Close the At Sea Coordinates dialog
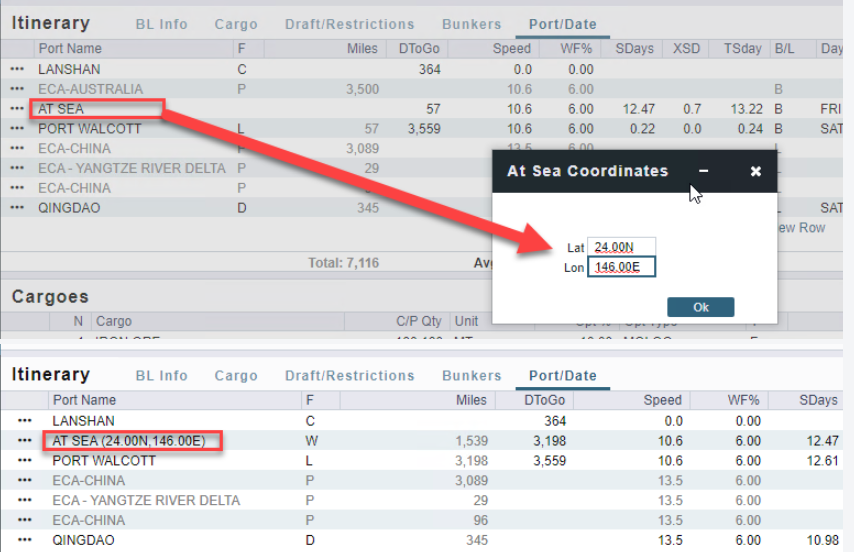The height and width of the screenshot is (552, 854). [x=756, y=171]
